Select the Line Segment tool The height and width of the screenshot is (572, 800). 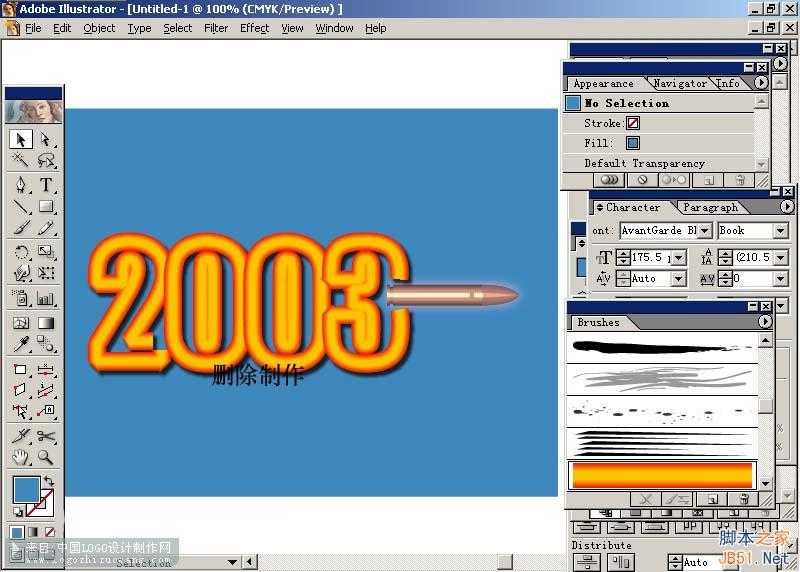21,206
